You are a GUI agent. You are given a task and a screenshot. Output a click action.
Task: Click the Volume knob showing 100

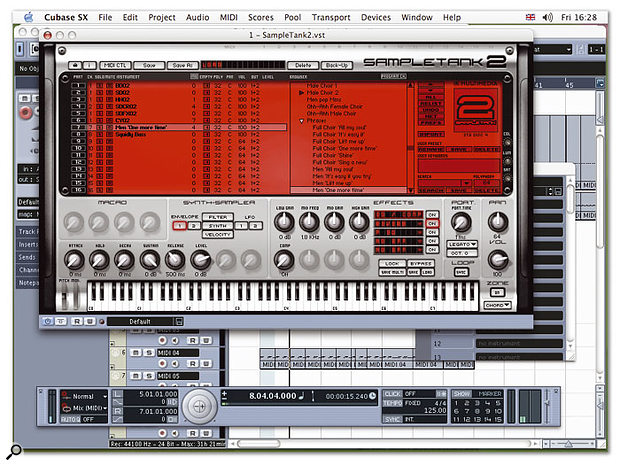(497, 260)
